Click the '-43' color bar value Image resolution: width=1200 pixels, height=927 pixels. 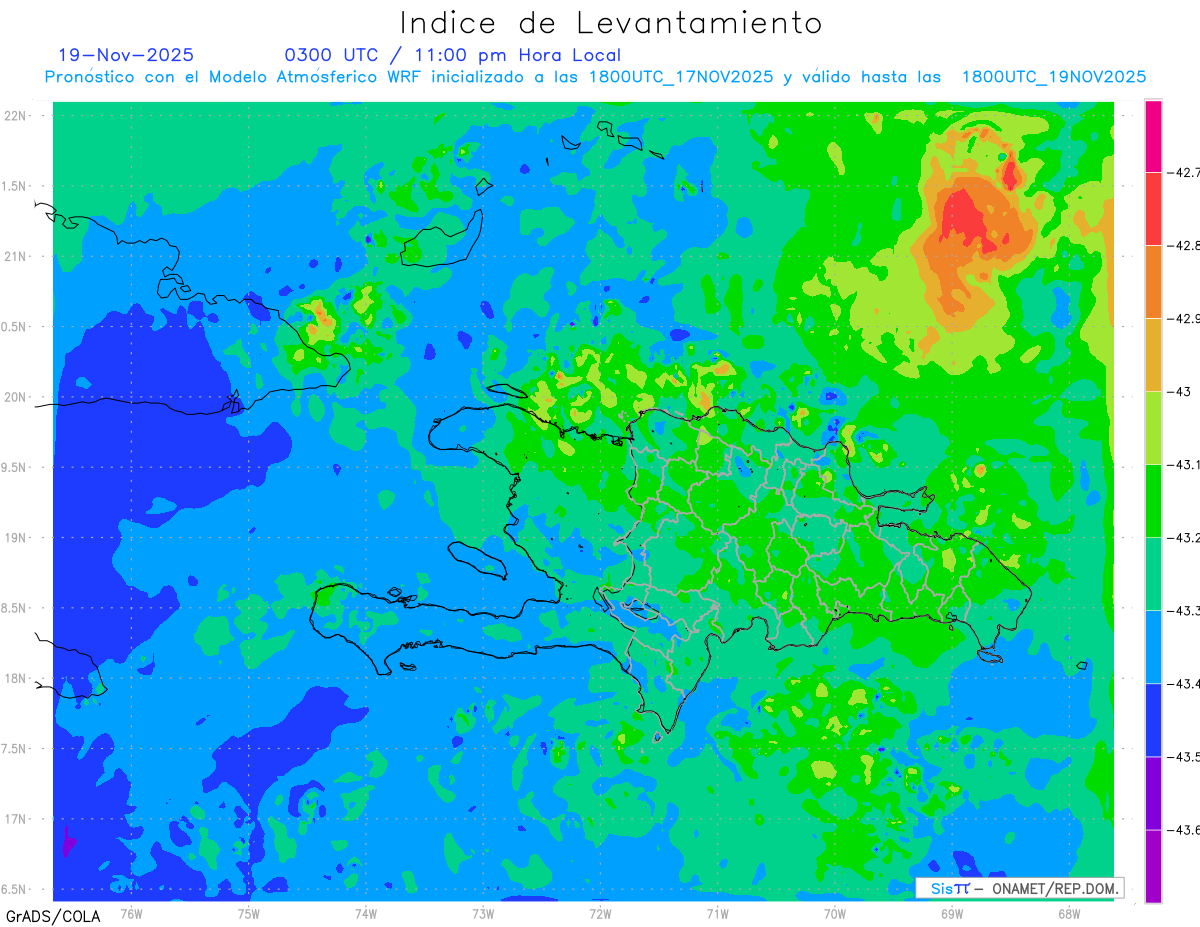(1179, 392)
